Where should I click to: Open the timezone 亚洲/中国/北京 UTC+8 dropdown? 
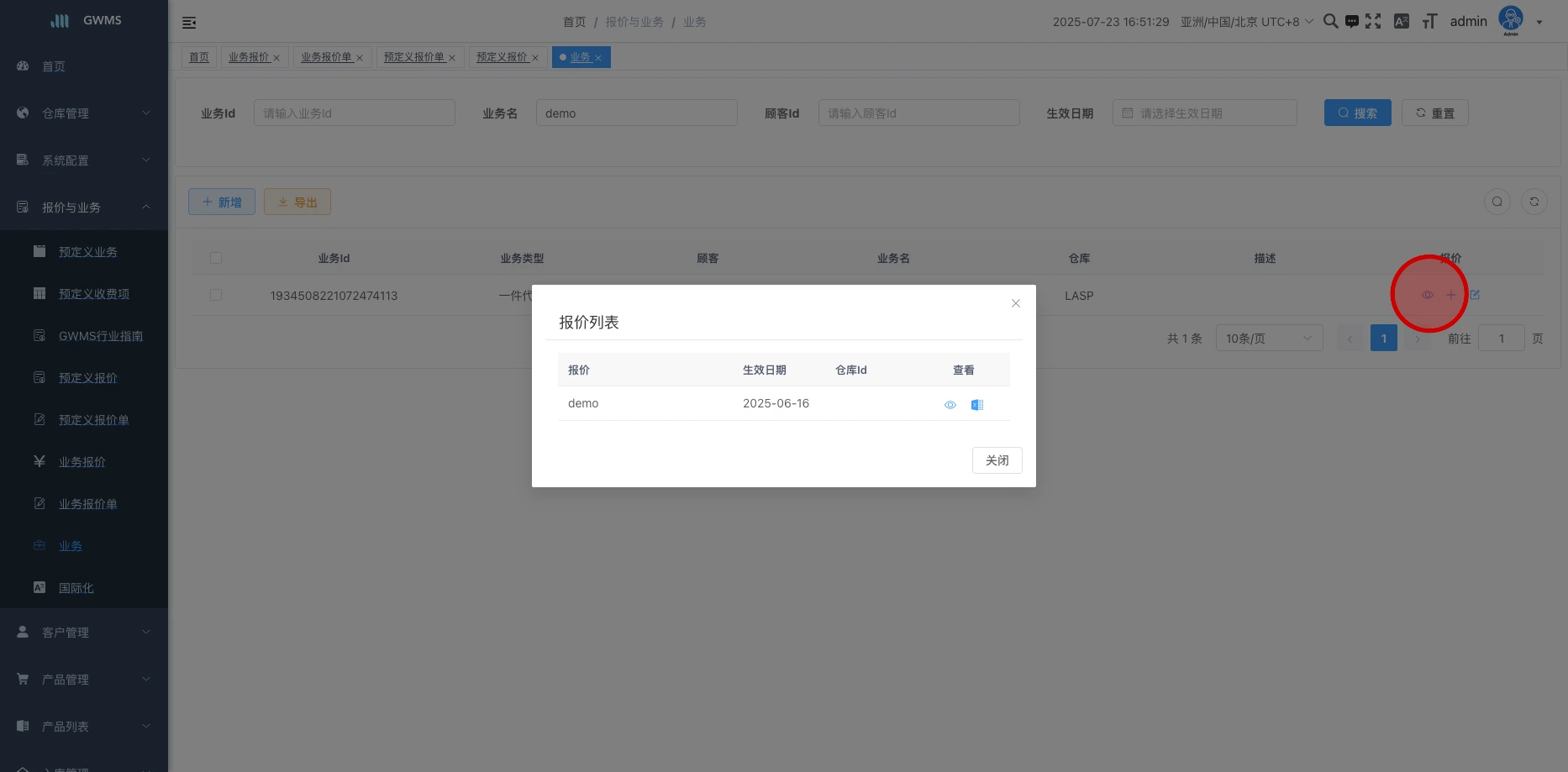[x=1246, y=22]
